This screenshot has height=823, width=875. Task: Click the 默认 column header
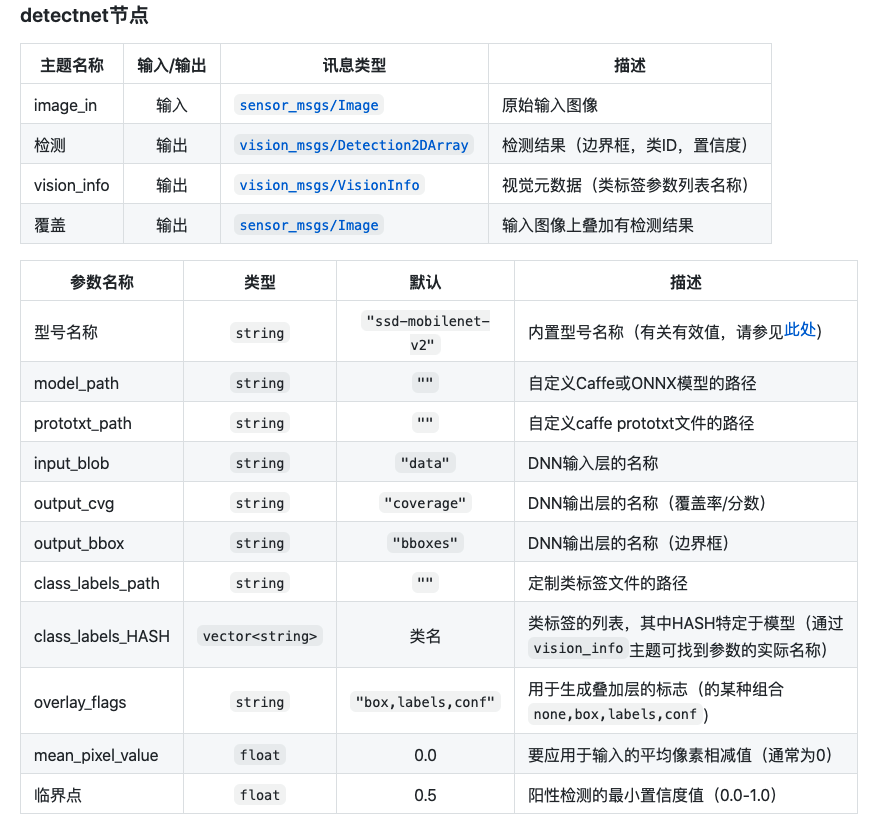[x=425, y=282]
